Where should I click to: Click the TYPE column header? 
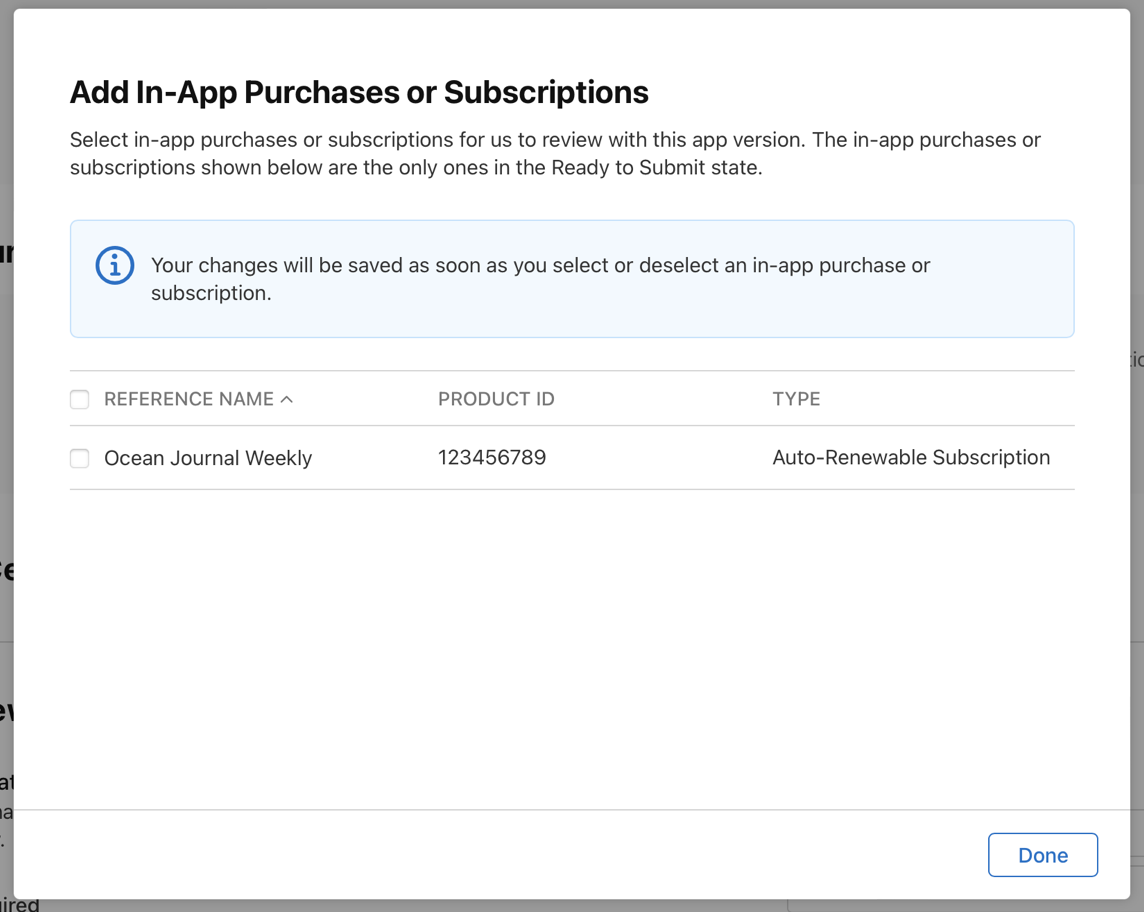796,398
